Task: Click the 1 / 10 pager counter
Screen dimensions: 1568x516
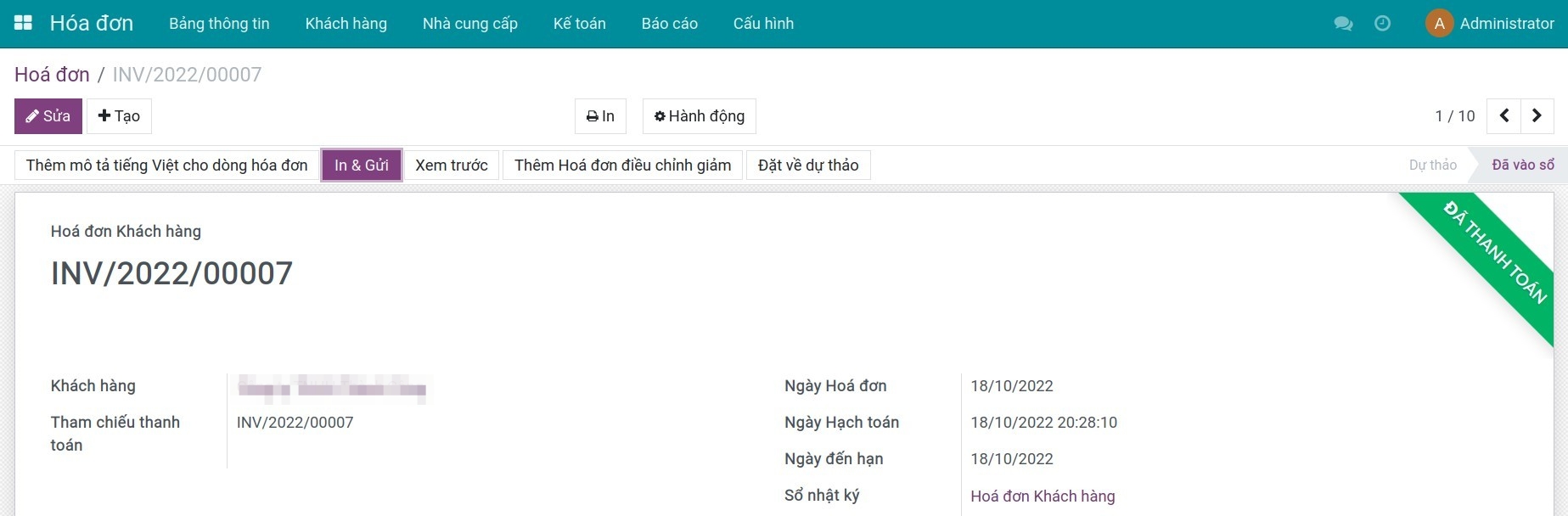Action: click(x=1455, y=116)
